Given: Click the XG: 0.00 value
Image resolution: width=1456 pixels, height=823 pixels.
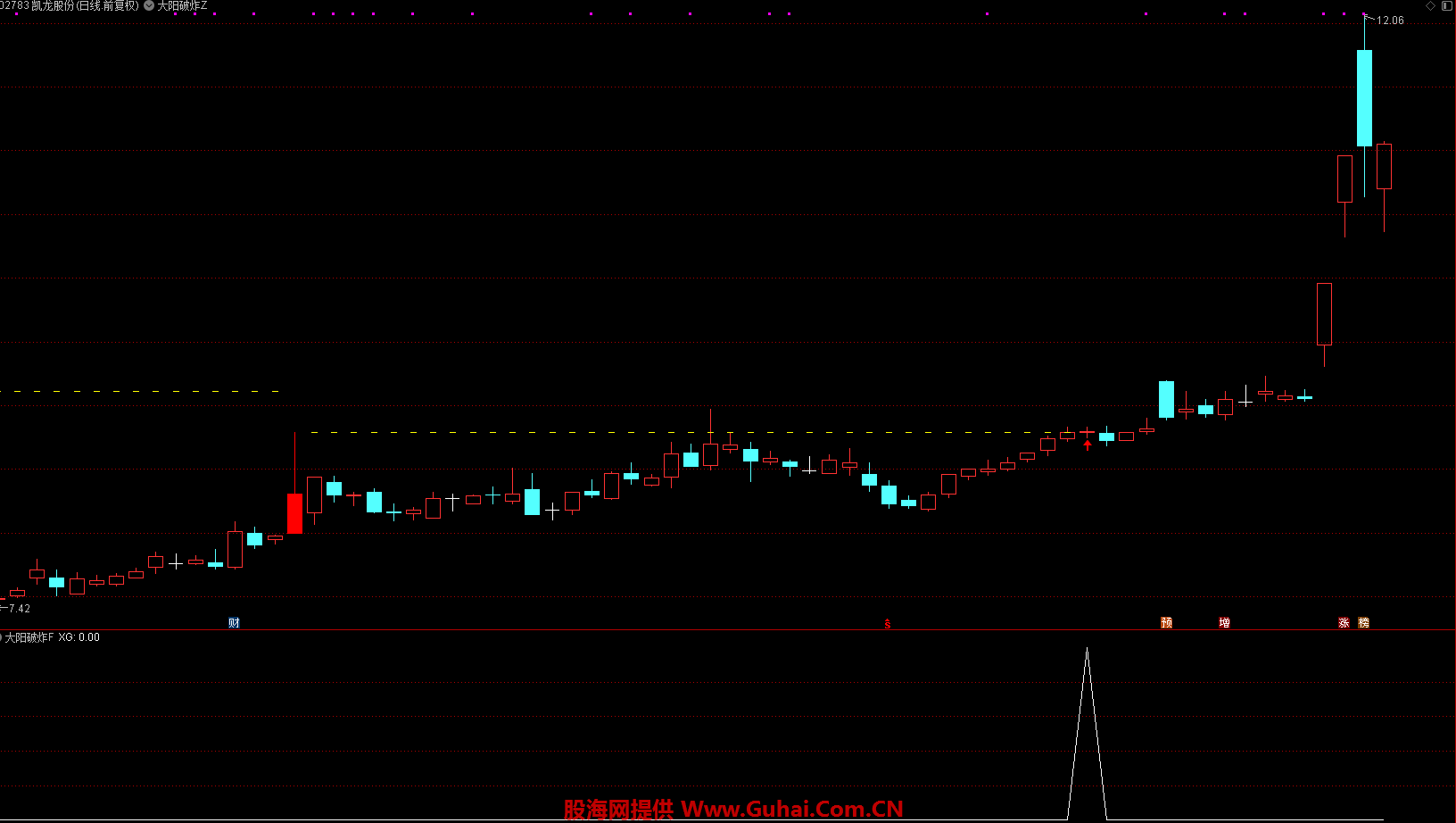Looking at the screenshot, I should [x=79, y=637].
